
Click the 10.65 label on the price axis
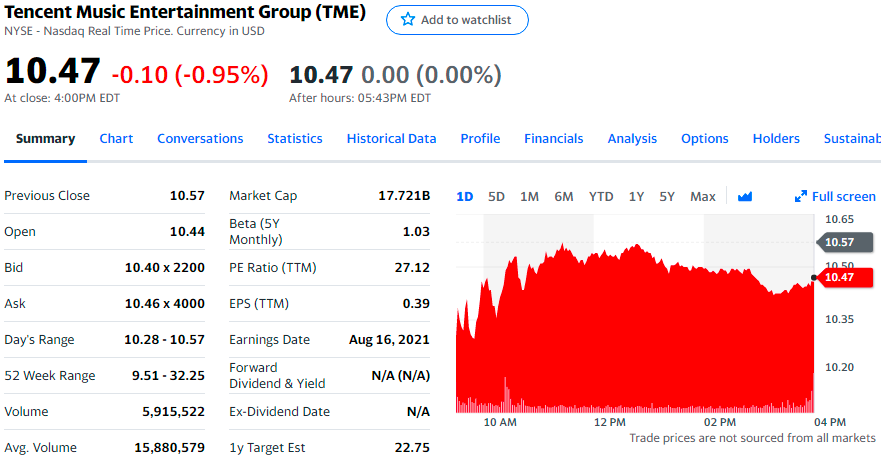839,220
